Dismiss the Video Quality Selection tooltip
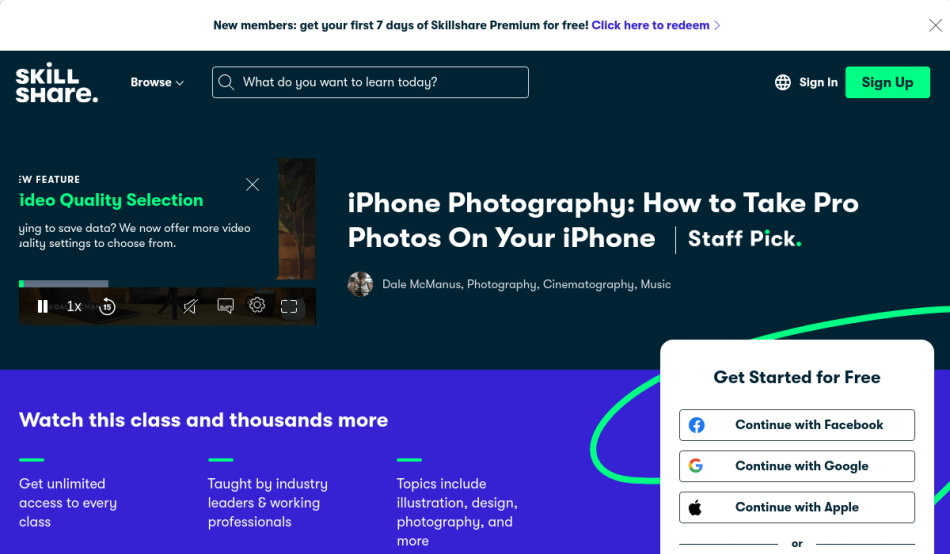The image size is (950, 554). [253, 184]
